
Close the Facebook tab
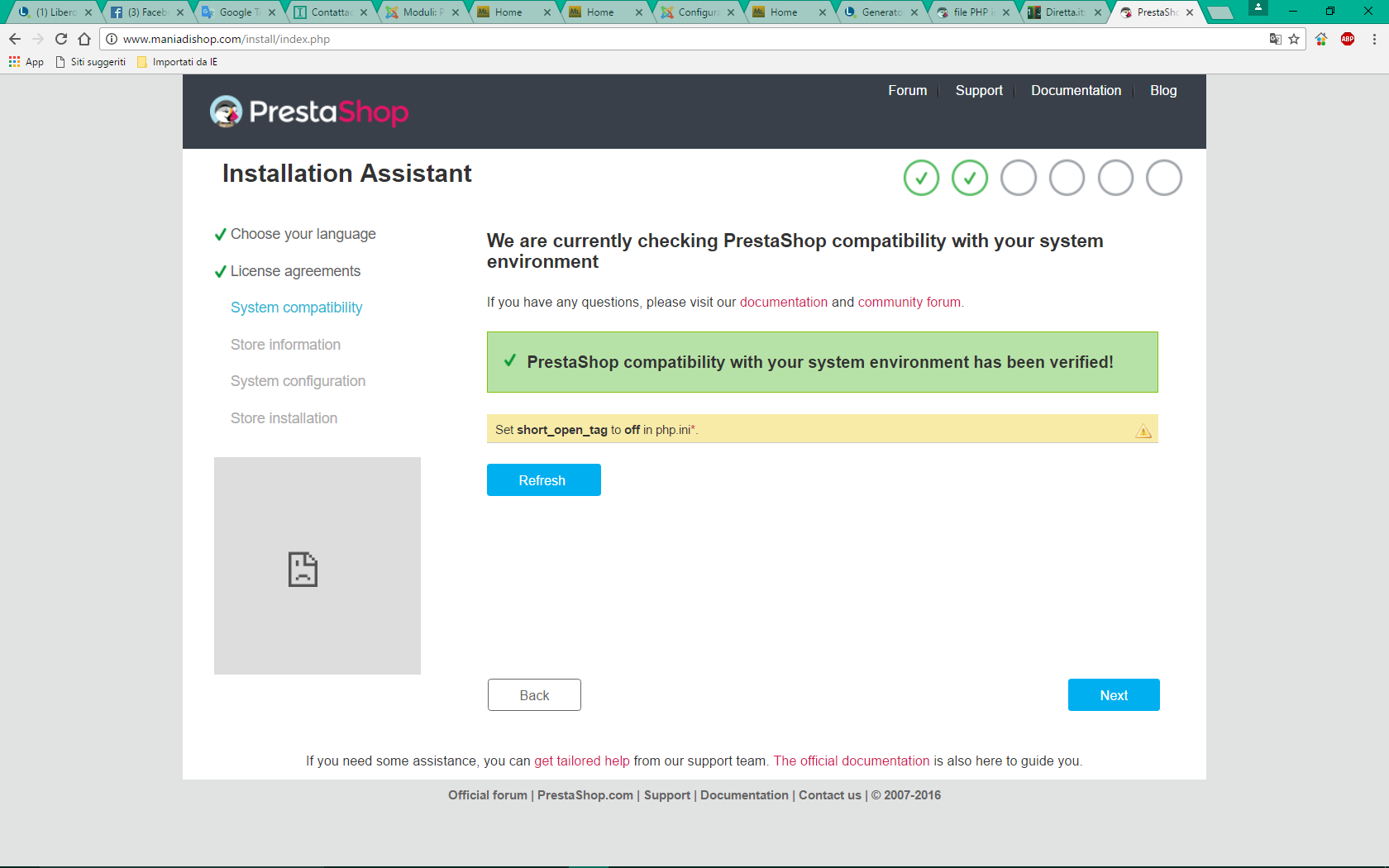click(x=180, y=12)
